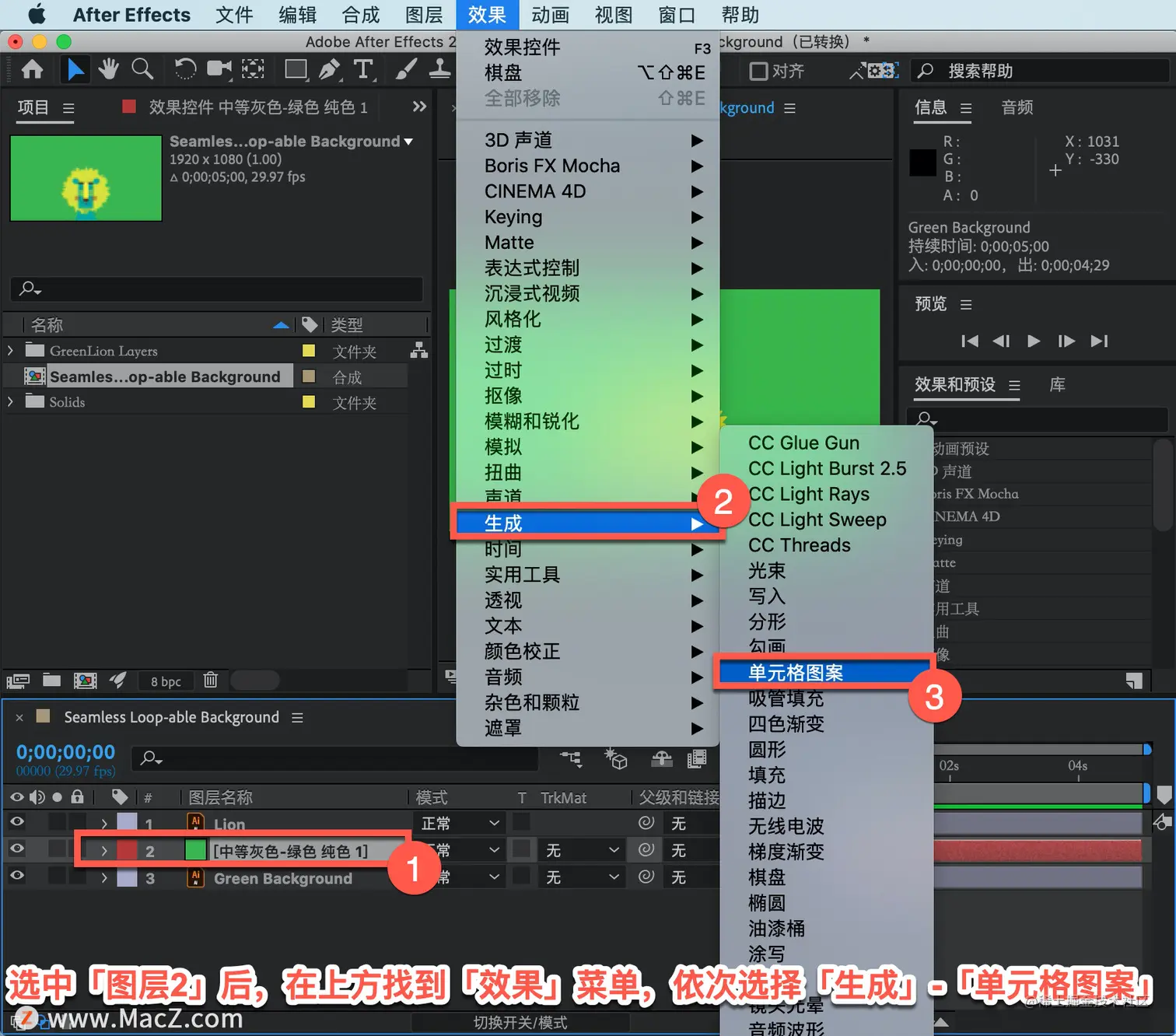
Task: Expand the Green Background layer properties
Action: (x=104, y=878)
